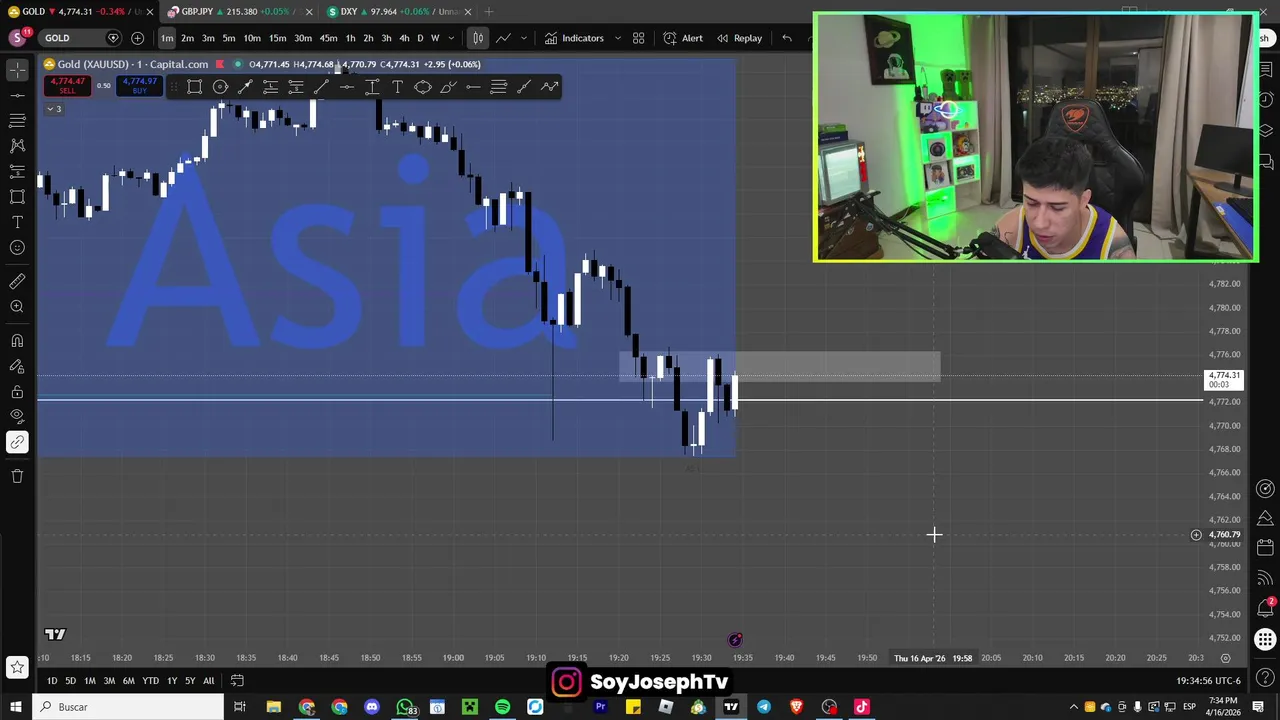Viewport: 1280px width, 720px height.
Task: Open the prediction and measurement tools in sidebar
Action: (x=17, y=171)
